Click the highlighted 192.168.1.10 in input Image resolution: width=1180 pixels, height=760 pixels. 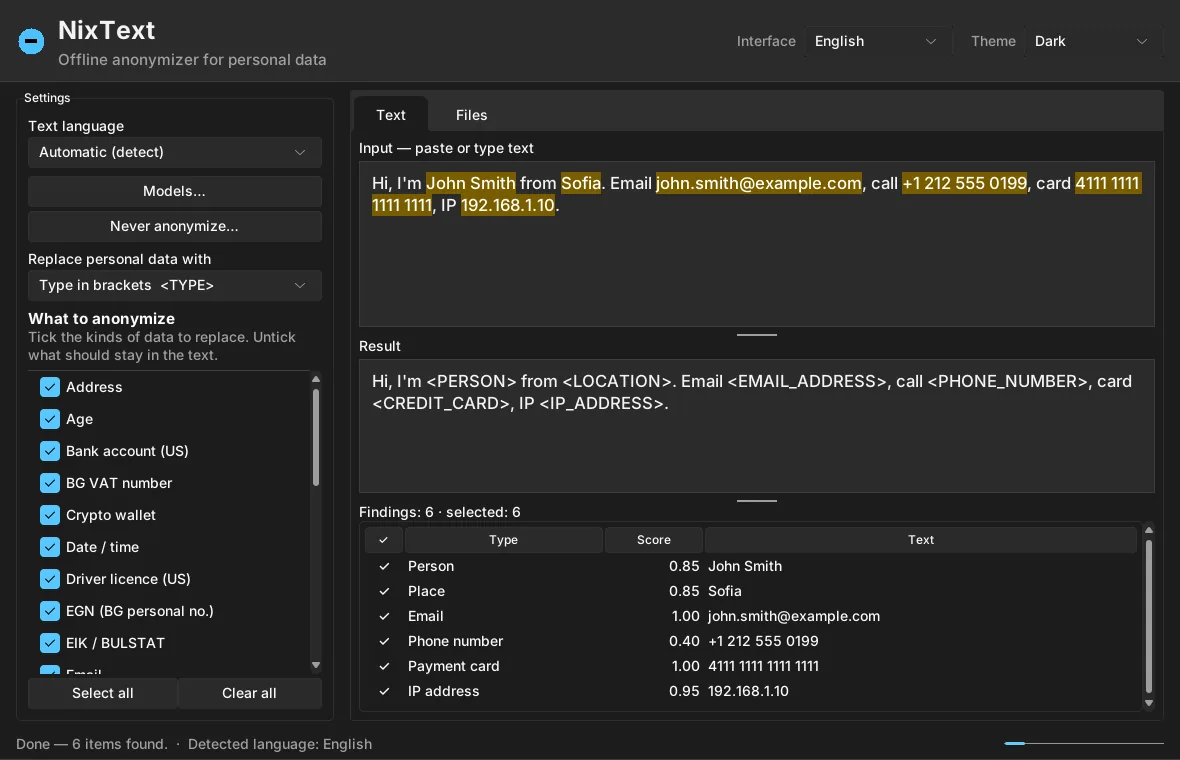click(x=507, y=205)
